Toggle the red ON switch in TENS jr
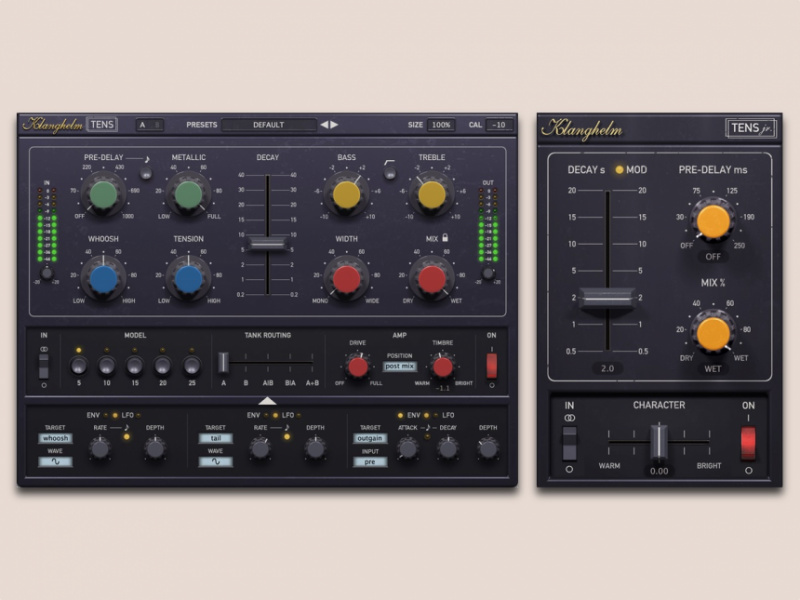The image size is (800, 600). 748,443
